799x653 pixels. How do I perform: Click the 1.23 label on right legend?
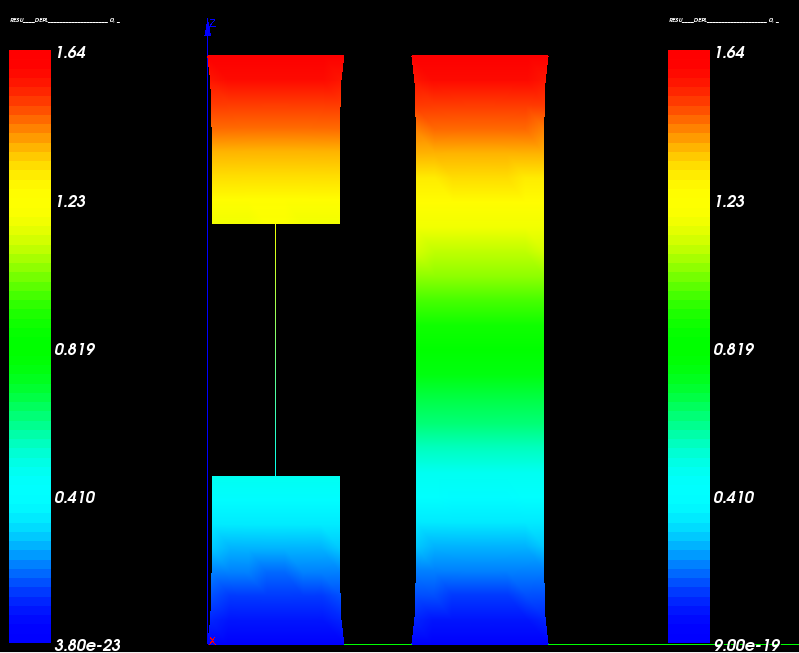click(x=729, y=201)
